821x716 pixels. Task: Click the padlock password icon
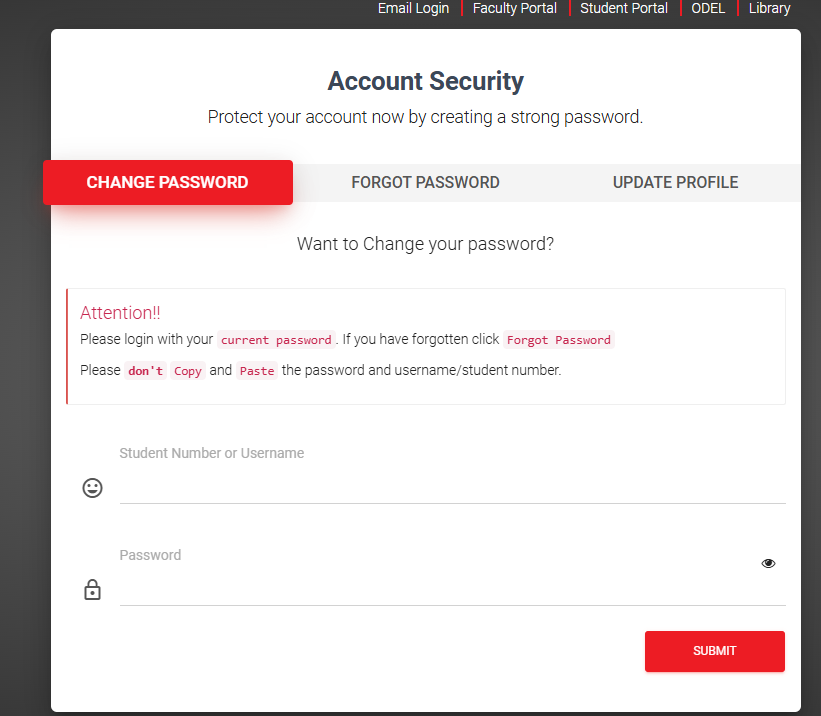coord(92,589)
